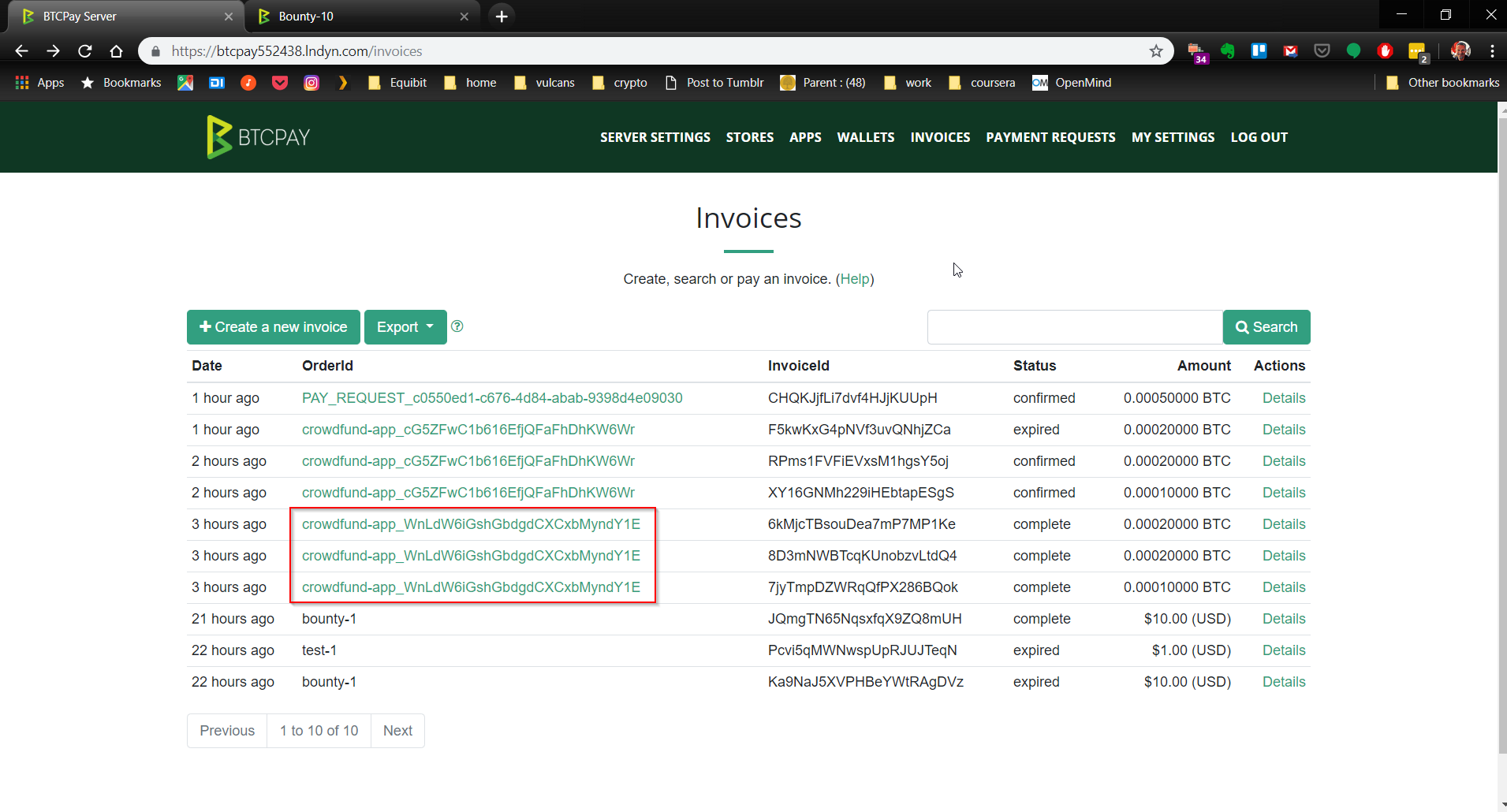Open My Settings page
The width and height of the screenshot is (1507, 812).
pyautogui.click(x=1173, y=137)
